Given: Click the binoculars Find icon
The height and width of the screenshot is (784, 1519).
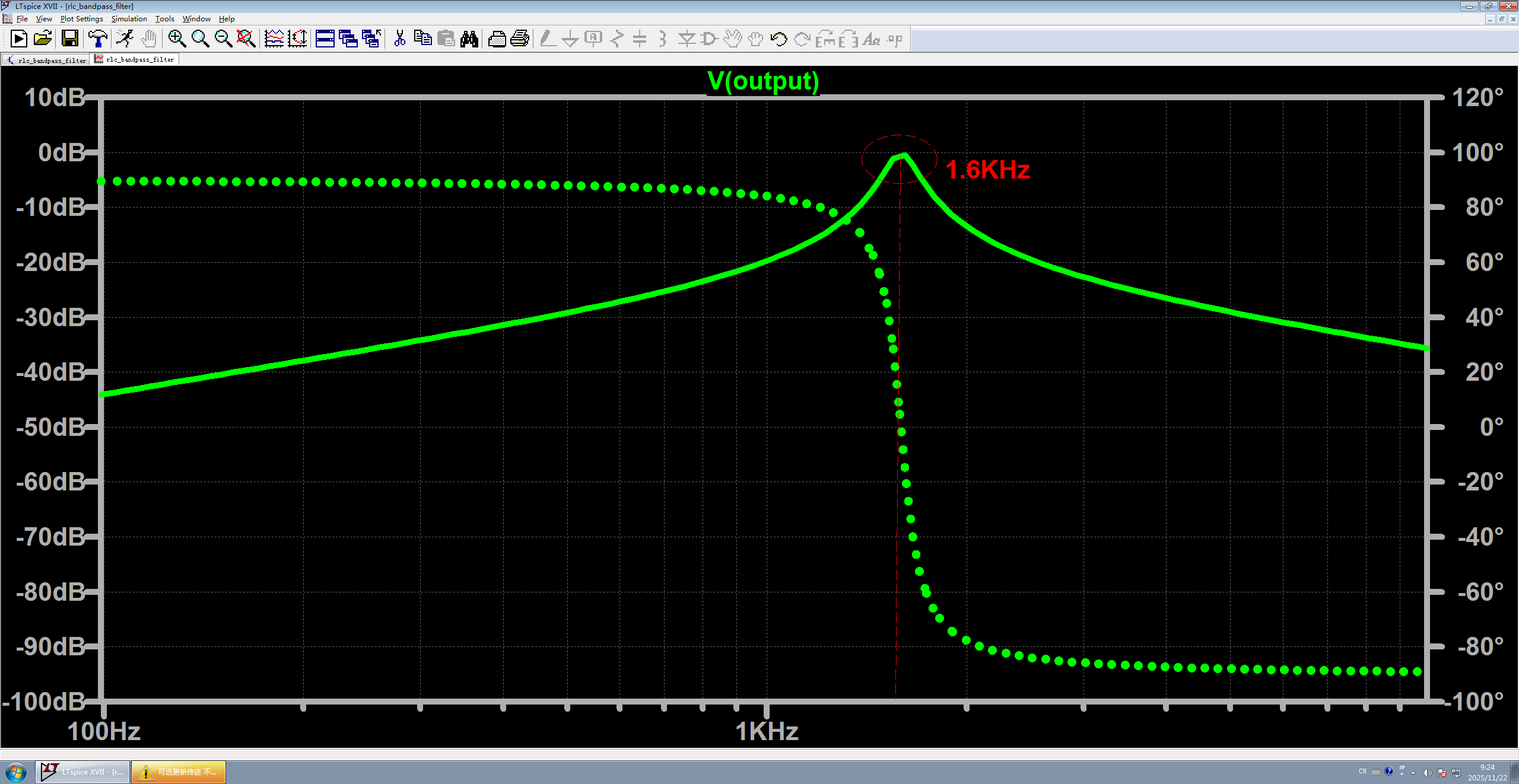Looking at the screenshot, I should click(469, 39).
